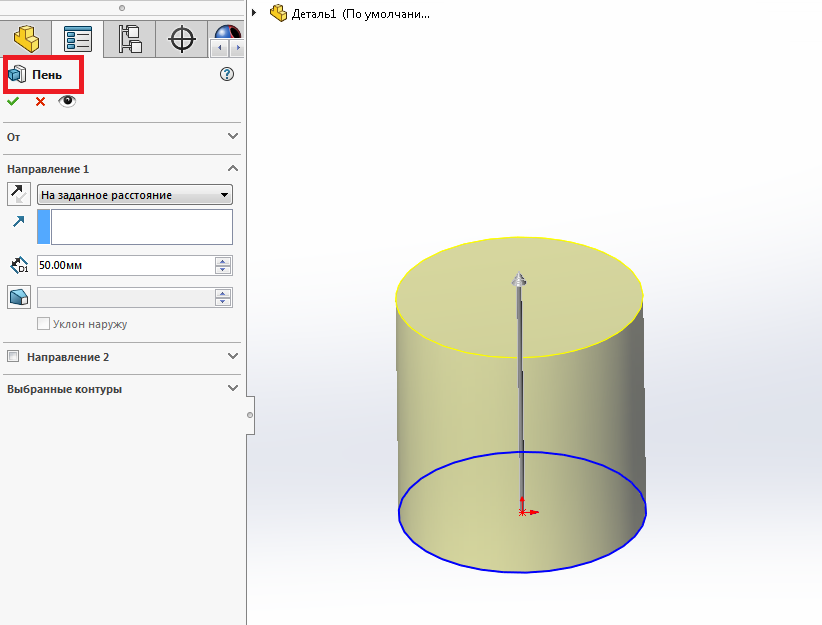The image size is (822, 625).
Task: Click the panel collapse handle on the splitter
Action: tap(250, 415)
